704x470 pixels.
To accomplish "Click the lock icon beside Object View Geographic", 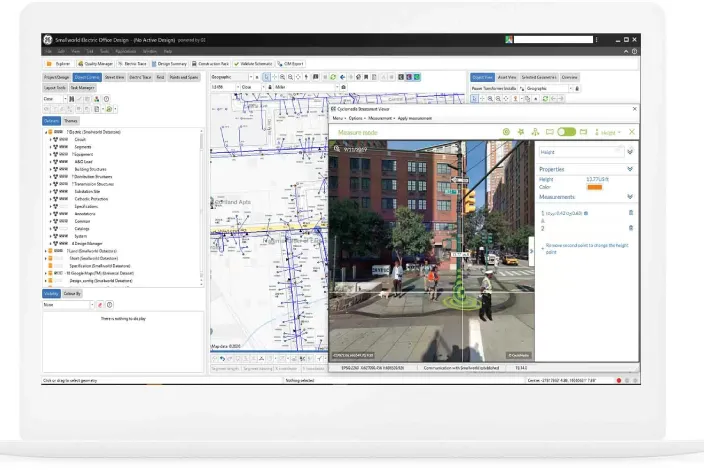I will pos(577,88).
